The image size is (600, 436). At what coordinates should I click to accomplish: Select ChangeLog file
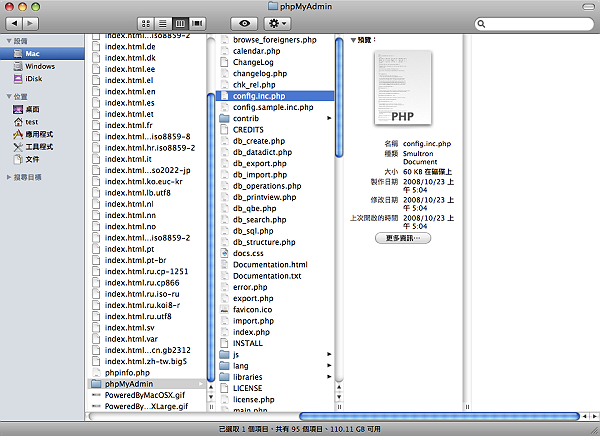coord(275,62)
